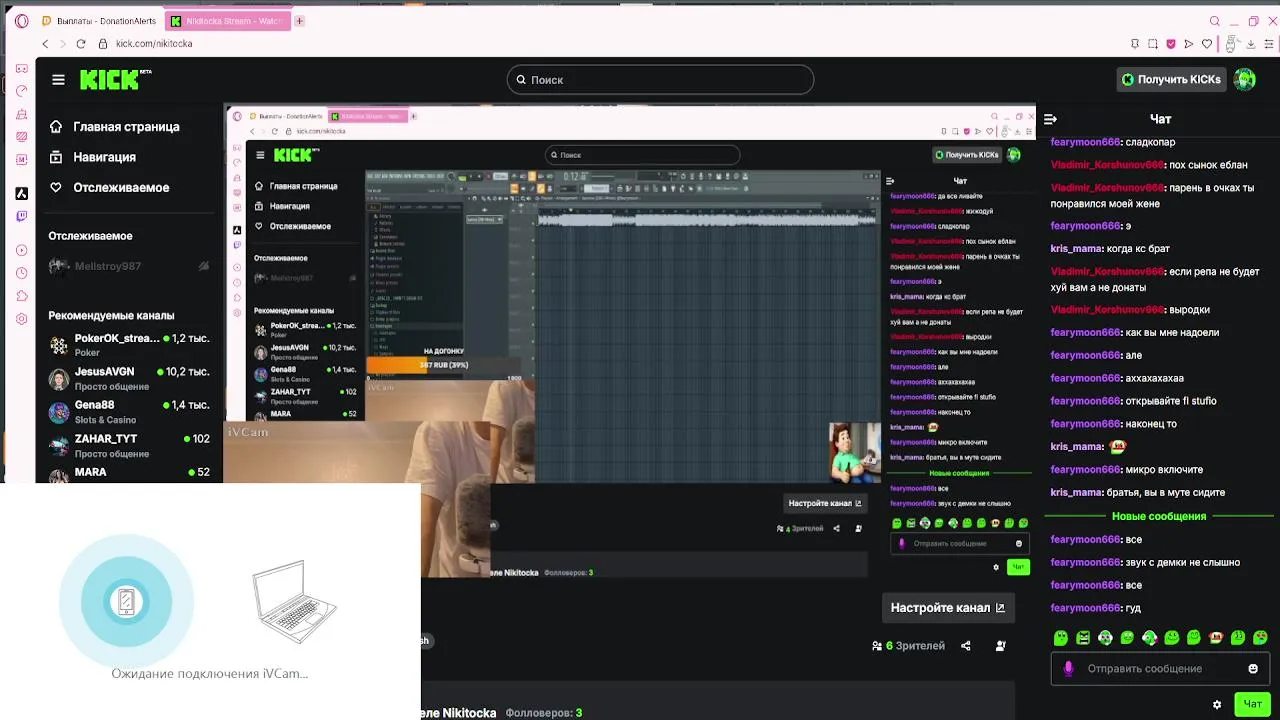Click the pin icon in the address bar
The width and height of the screenshot is (1280, 720).
1135,44
